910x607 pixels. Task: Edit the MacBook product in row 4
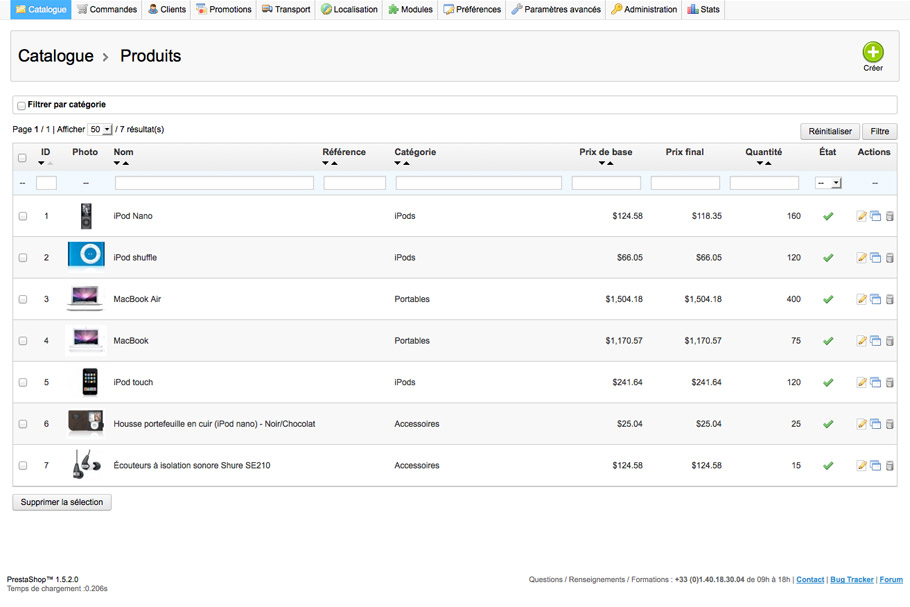pos(862,341)
